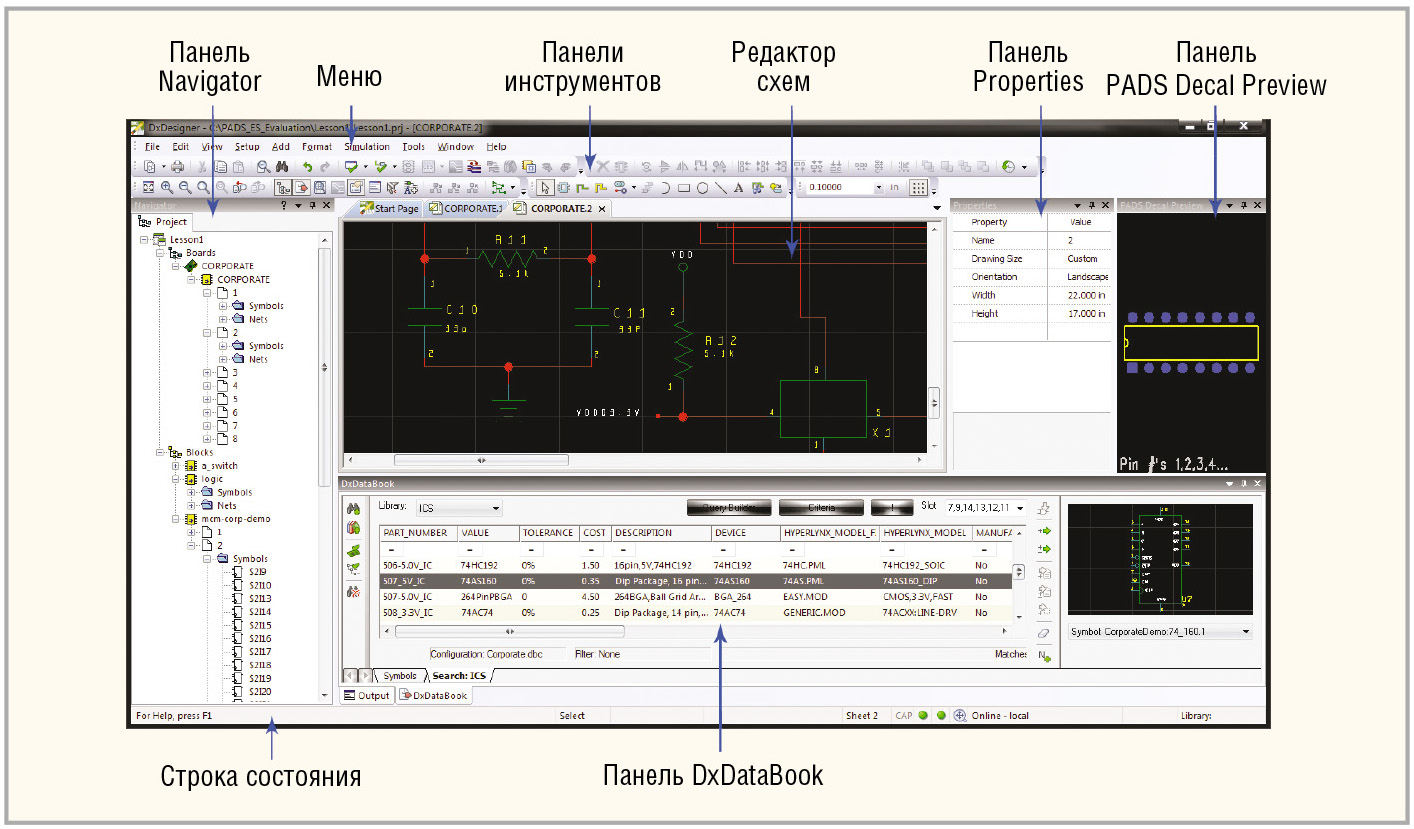Click the Zoom In magnifier icon
The width and height of the screenshot is (1414, 829).
pos(167,187)
